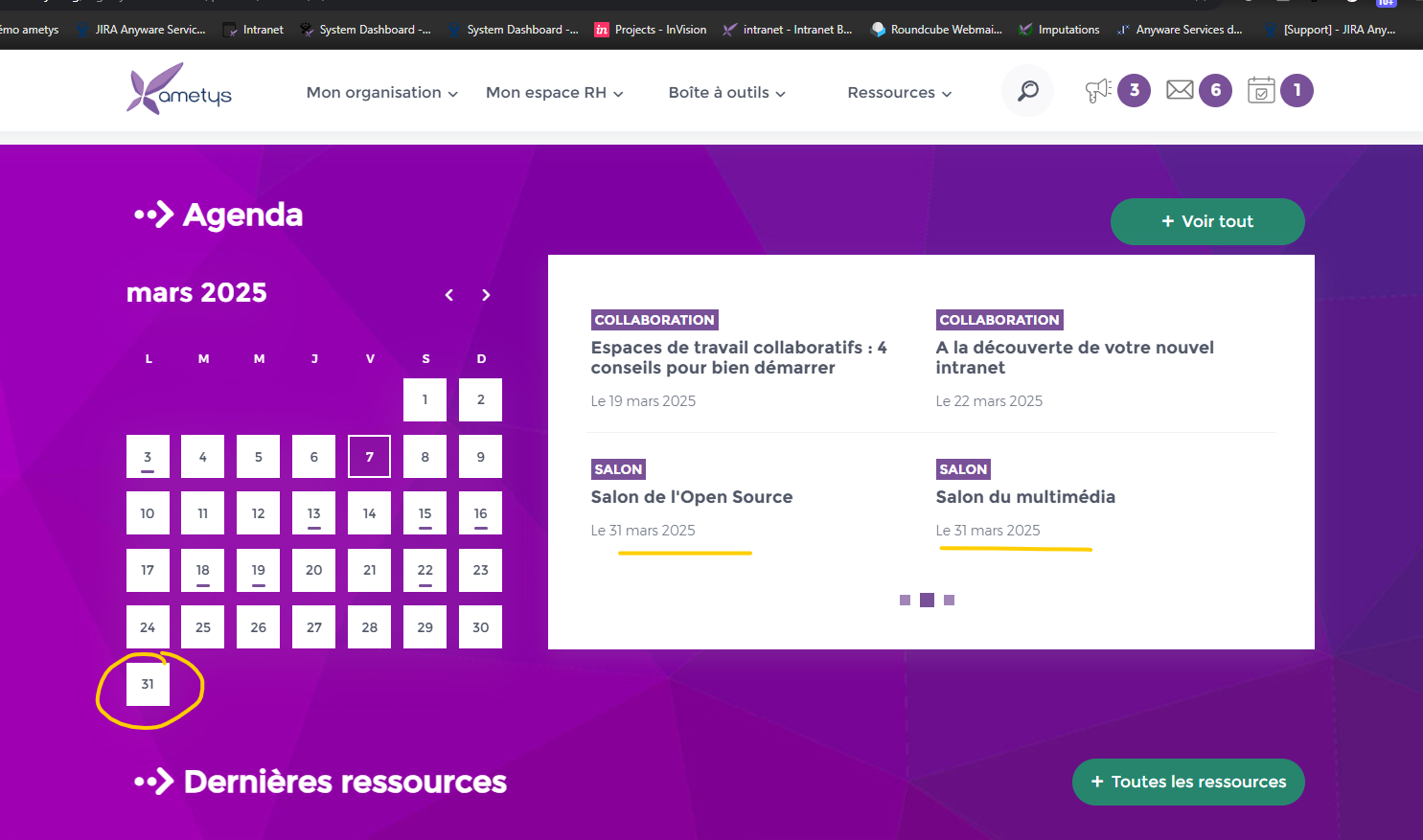This screenshot has height=840, width=1423.
Task: Click the calendar tasks icon in header
Action: click(x=1261, y=91)
